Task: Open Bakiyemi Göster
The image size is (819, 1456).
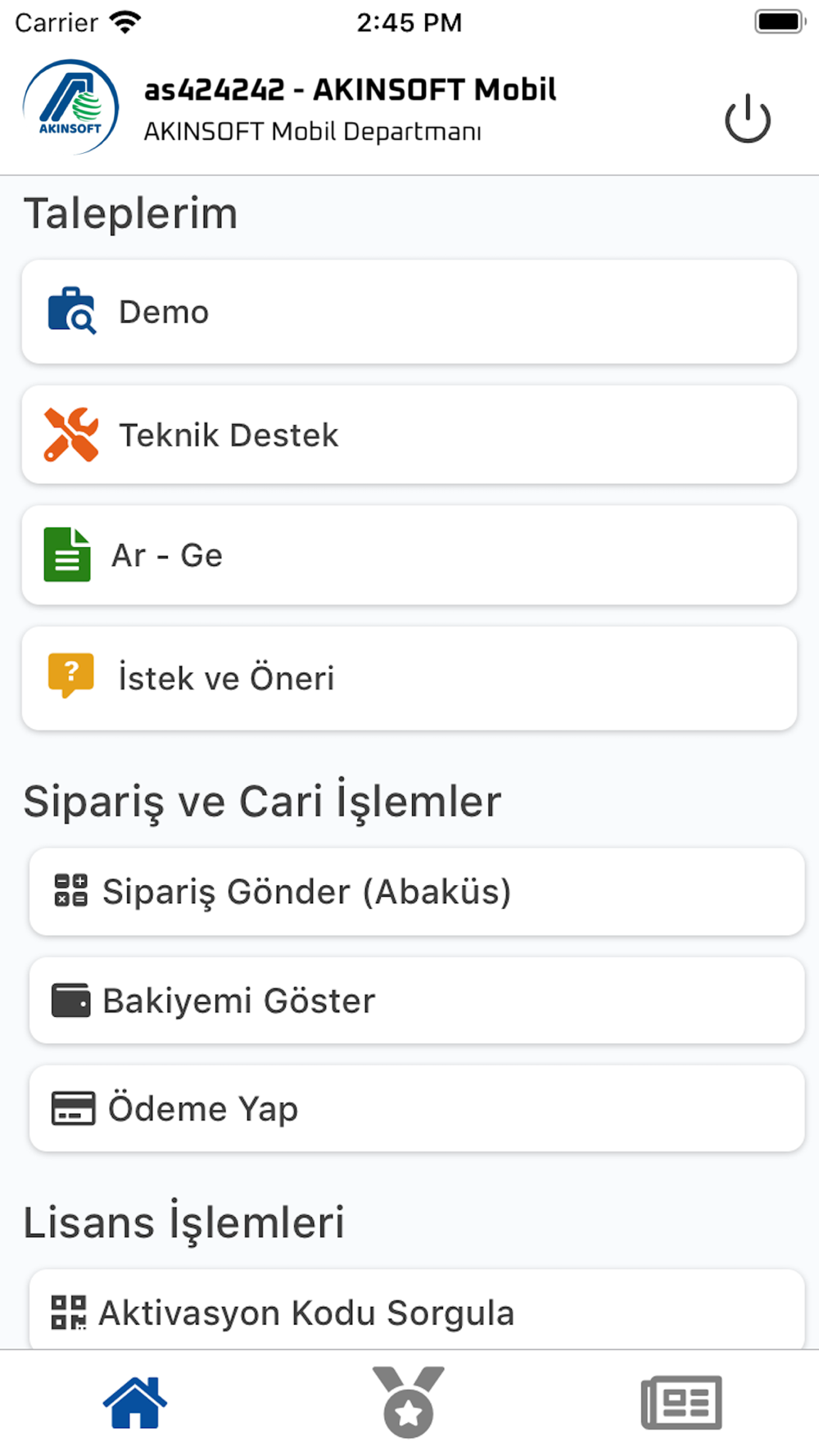Action: (417, 1000)
